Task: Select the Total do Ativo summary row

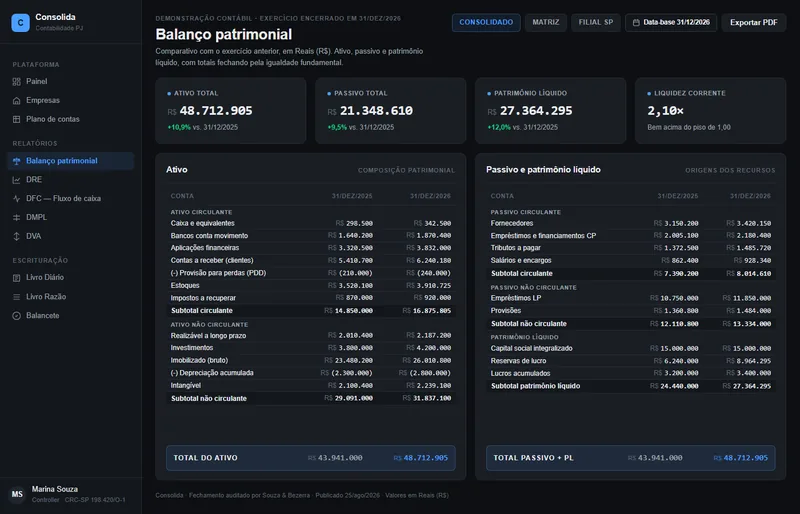Action: (x=311, y=458)
